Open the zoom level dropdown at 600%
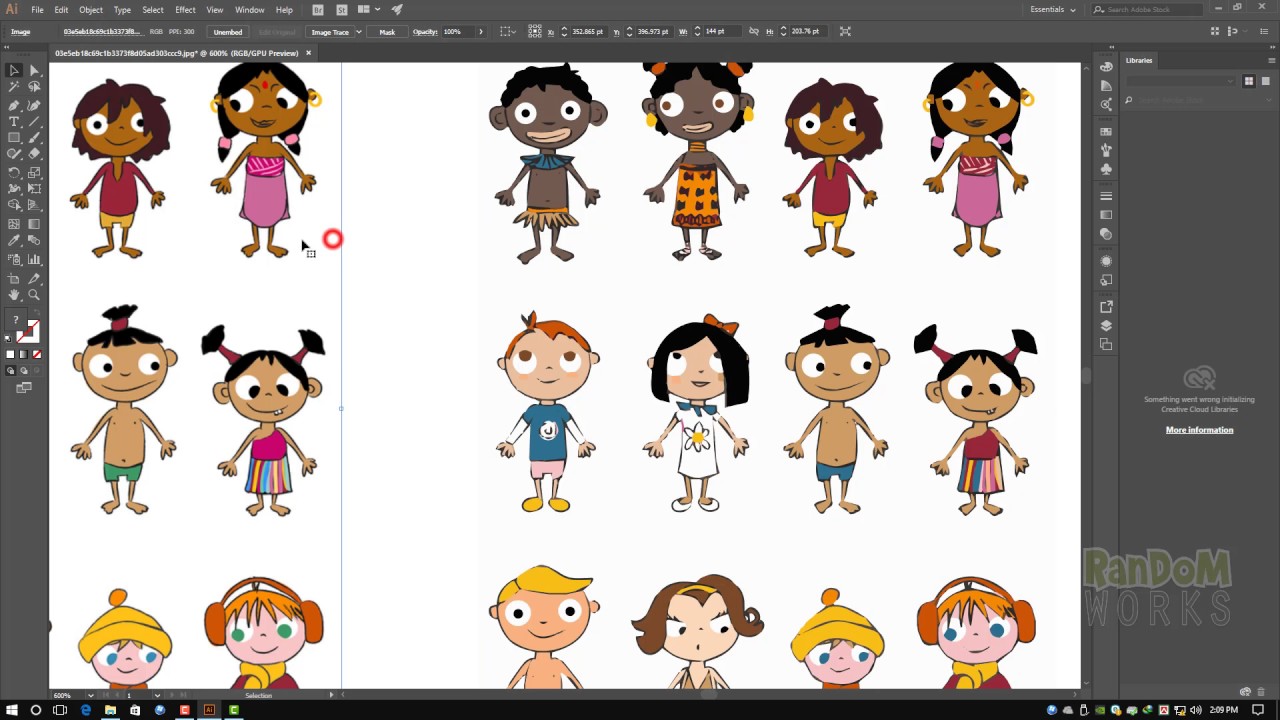 pos(90,695)
